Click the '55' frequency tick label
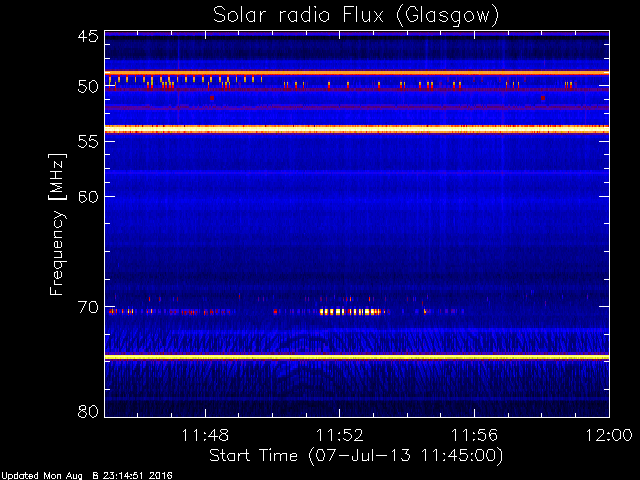Screen dimensions: 640x480 click(x=88, y=142)
